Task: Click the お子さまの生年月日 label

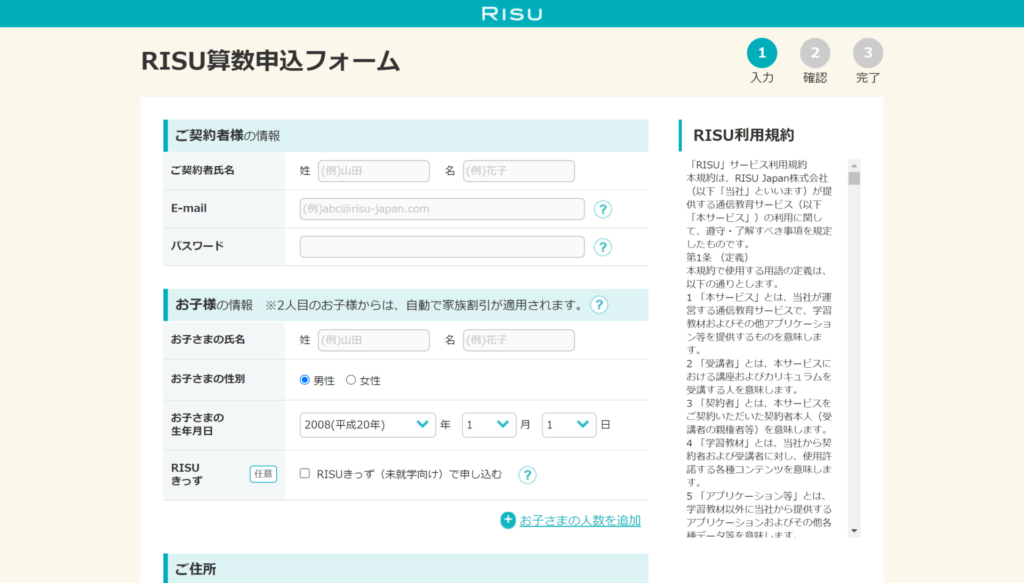Action: (x=197, y=424)
